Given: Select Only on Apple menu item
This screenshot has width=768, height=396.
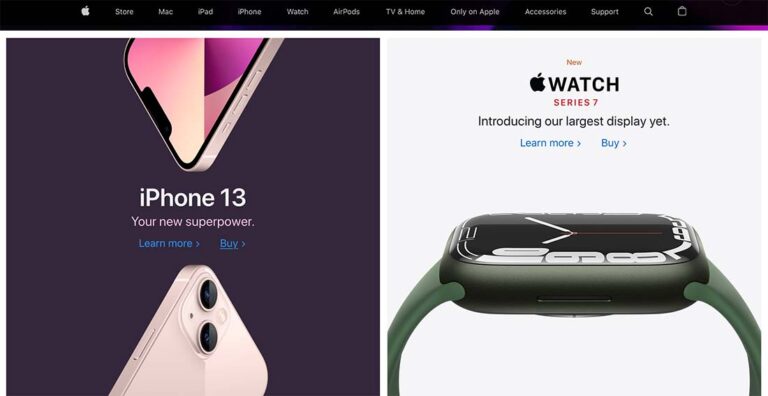Looking at the screenshot, I should (x=474, y=12).
